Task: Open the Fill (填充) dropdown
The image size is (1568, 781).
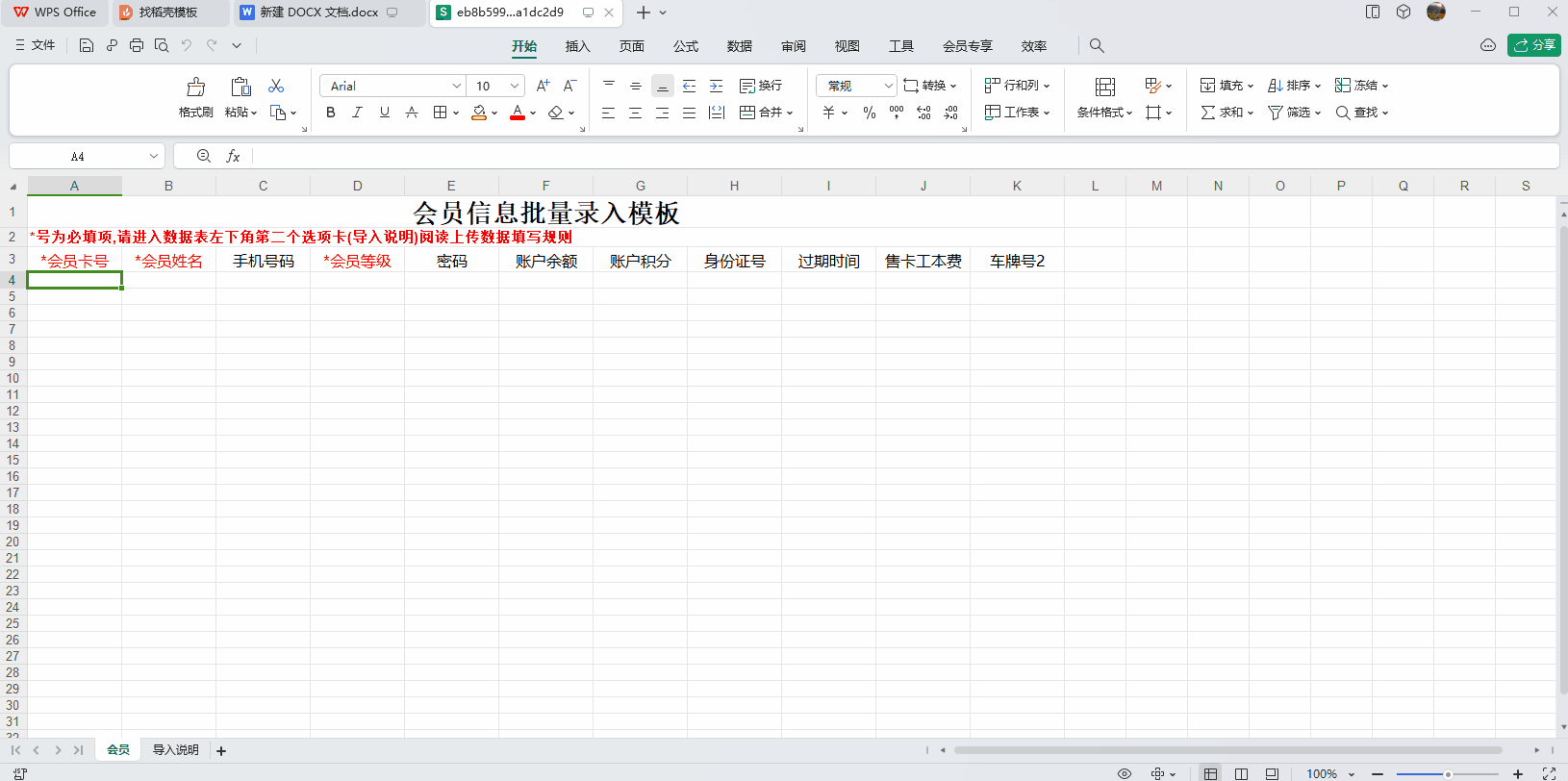Action: pos(1227,86)
